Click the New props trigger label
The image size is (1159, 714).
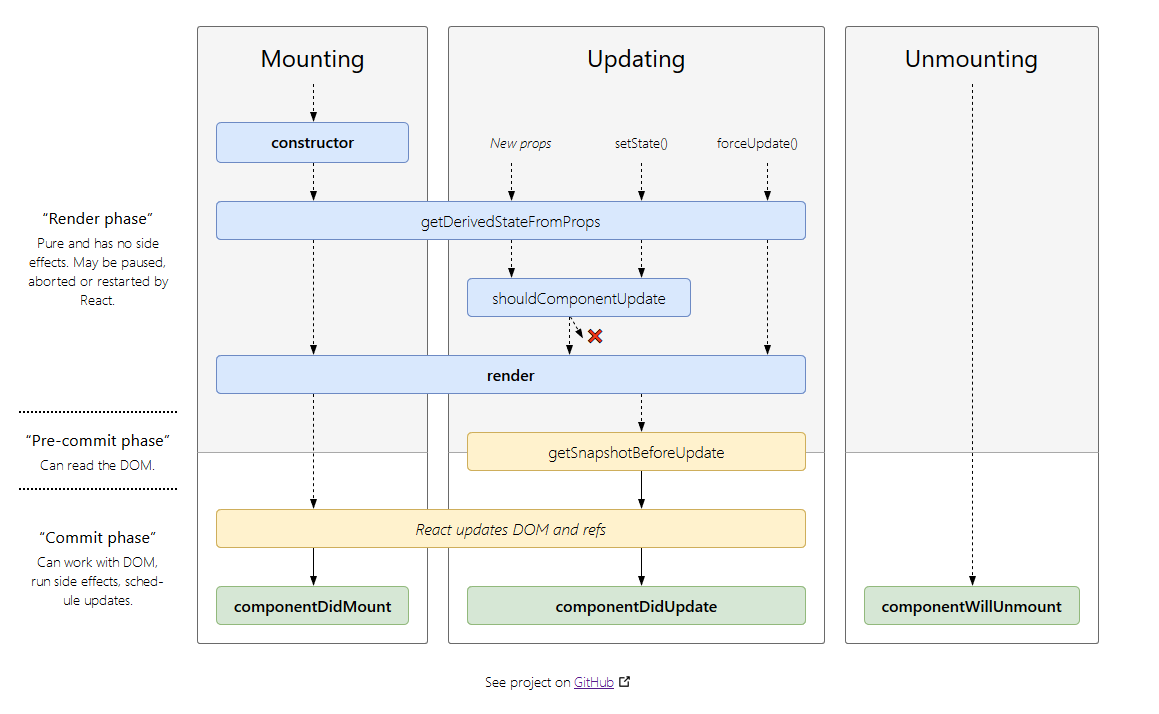[x=520, y=143]
